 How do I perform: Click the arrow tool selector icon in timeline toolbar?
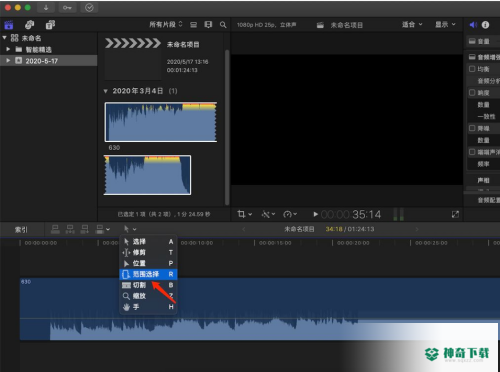click(x=127, y=229)
